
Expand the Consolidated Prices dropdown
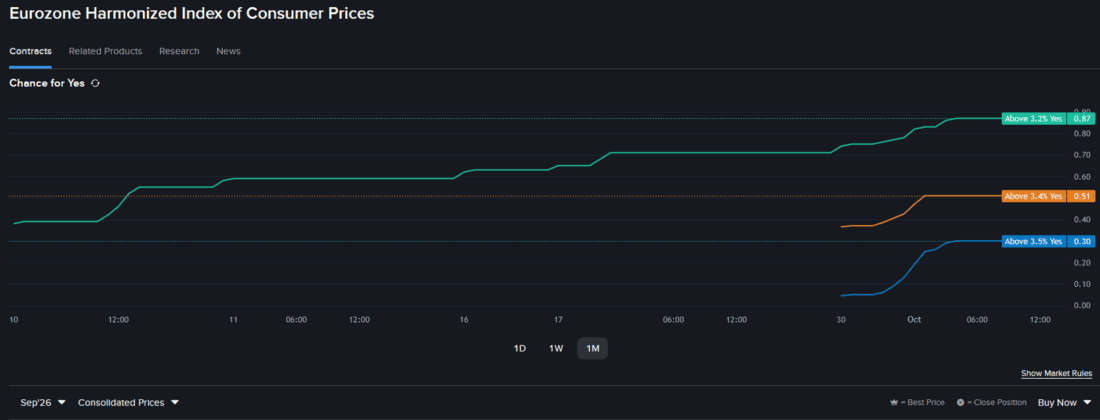pyautogui.click(x=128, y=402)
